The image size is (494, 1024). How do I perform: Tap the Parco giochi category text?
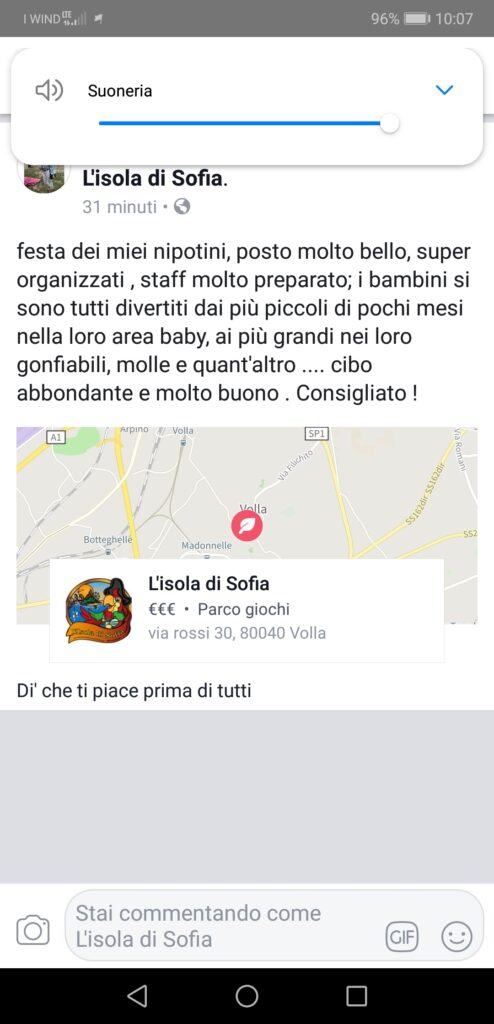coord(243,609)
